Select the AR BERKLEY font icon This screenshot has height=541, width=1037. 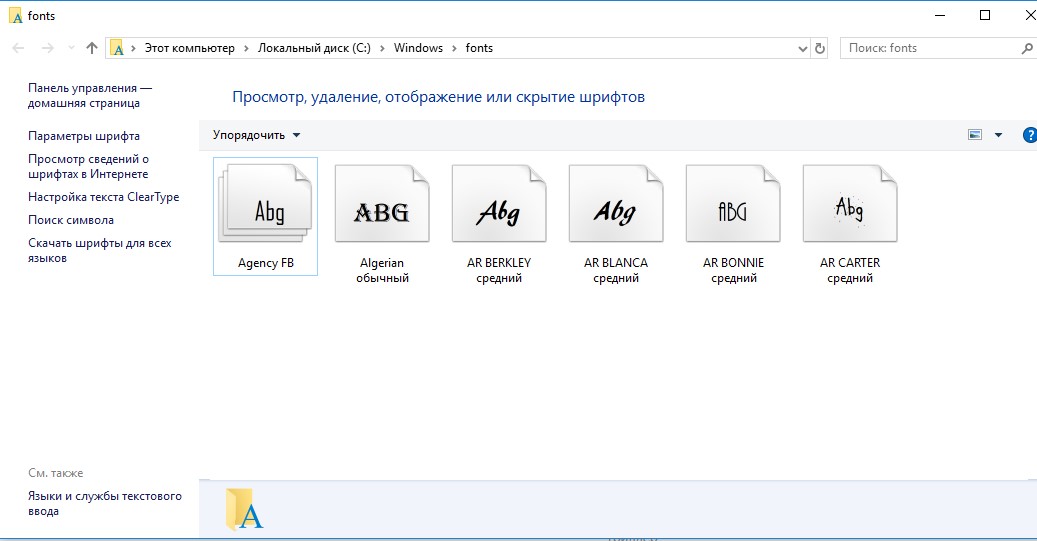(x=499, y=205)
